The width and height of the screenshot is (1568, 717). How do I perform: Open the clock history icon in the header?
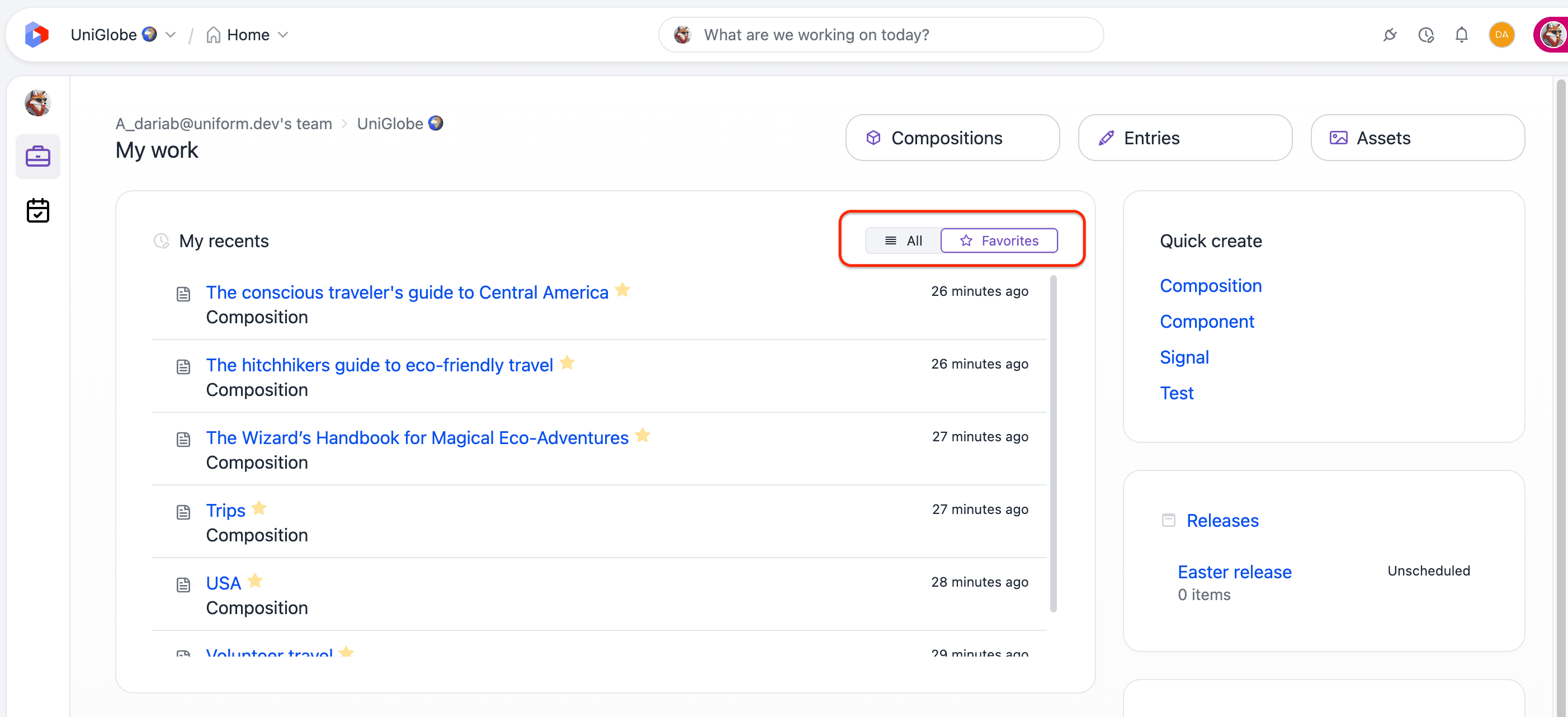tap(1425, 35)
